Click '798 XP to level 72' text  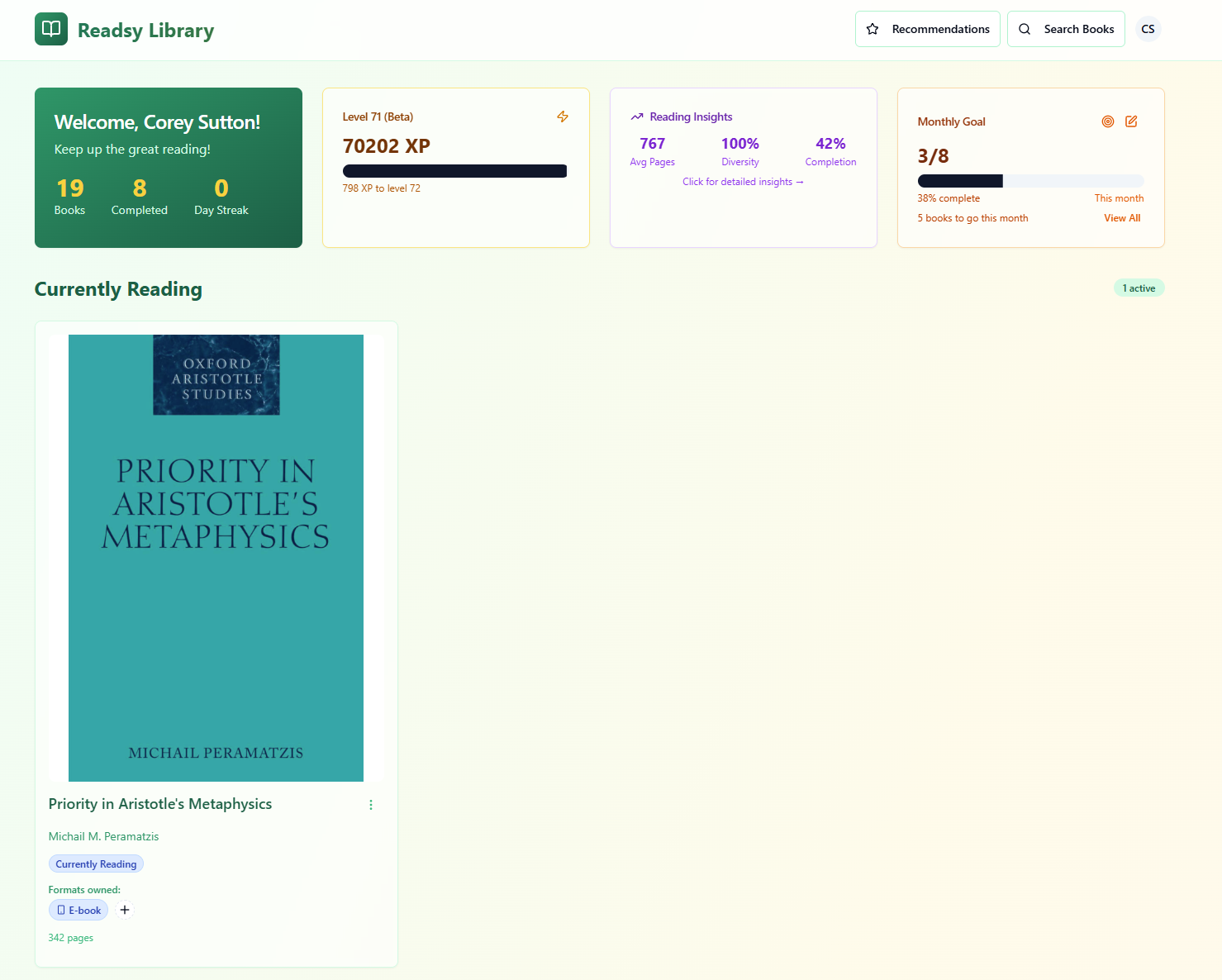[382, 188]
